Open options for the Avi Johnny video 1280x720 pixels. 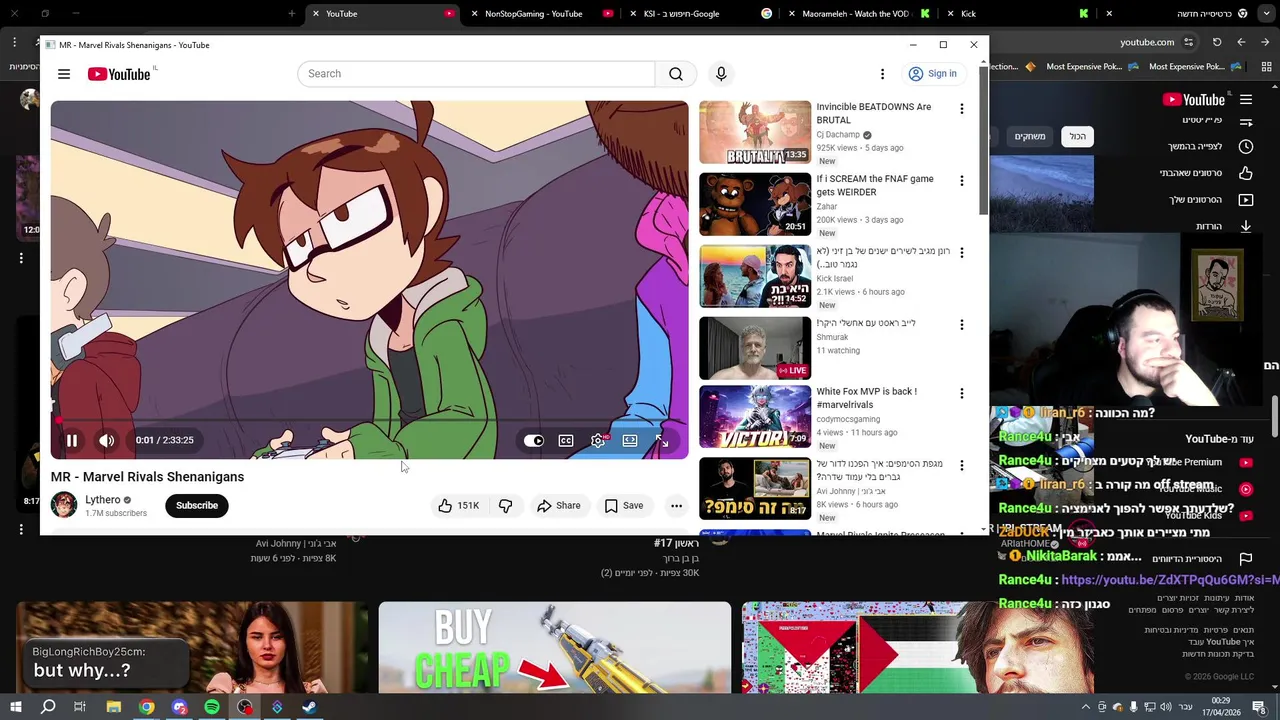click(962, 466)
